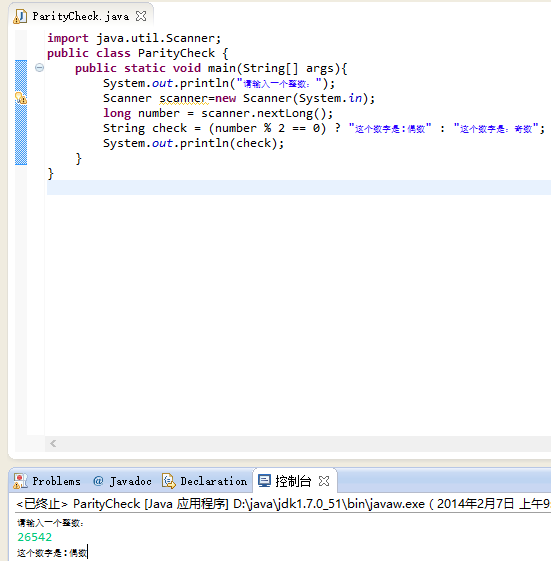Click the Java file icon on ParityCheck.java tab
Screen dimensions: 551x561
point(20,16)
